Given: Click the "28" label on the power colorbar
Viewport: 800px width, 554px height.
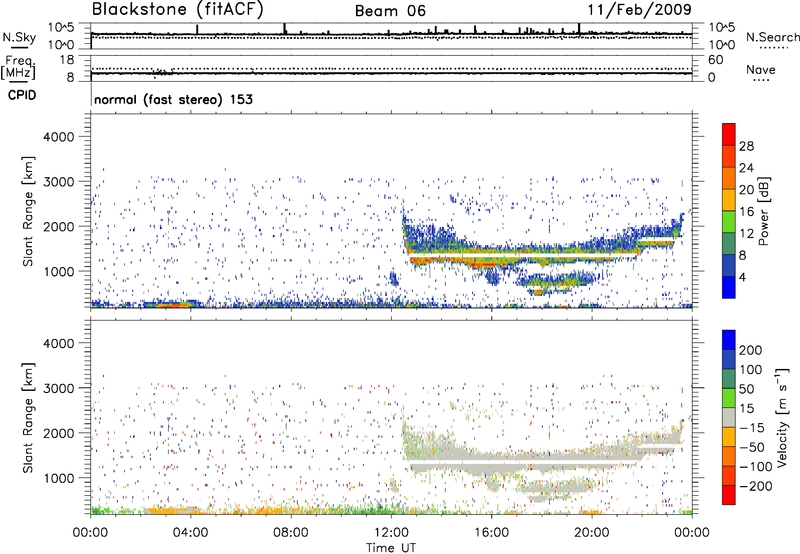Looking at the screenshot, I should pyautogui.click(x=746, y=146).
